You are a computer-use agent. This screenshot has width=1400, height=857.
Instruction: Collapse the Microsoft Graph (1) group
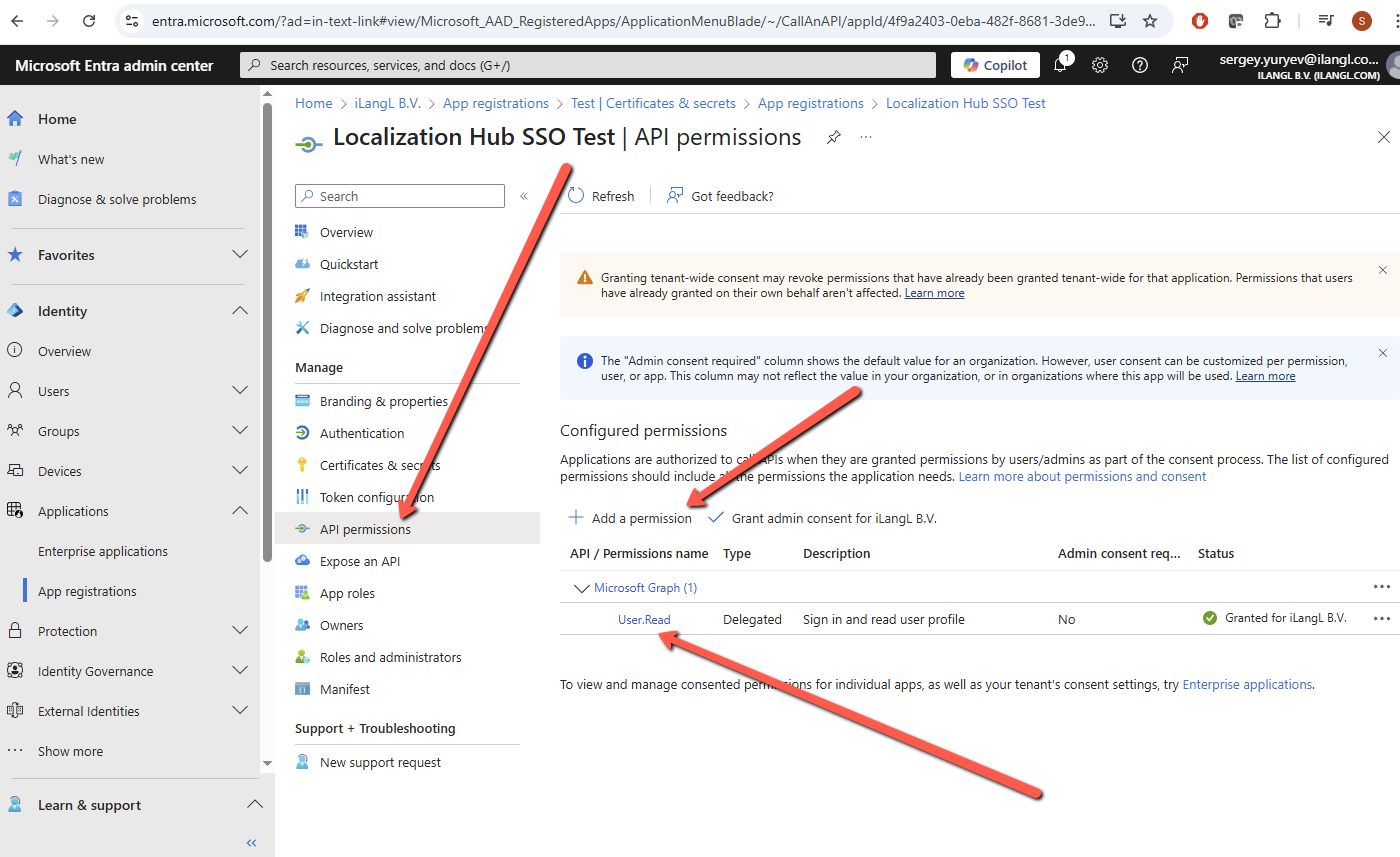[581, 588]
